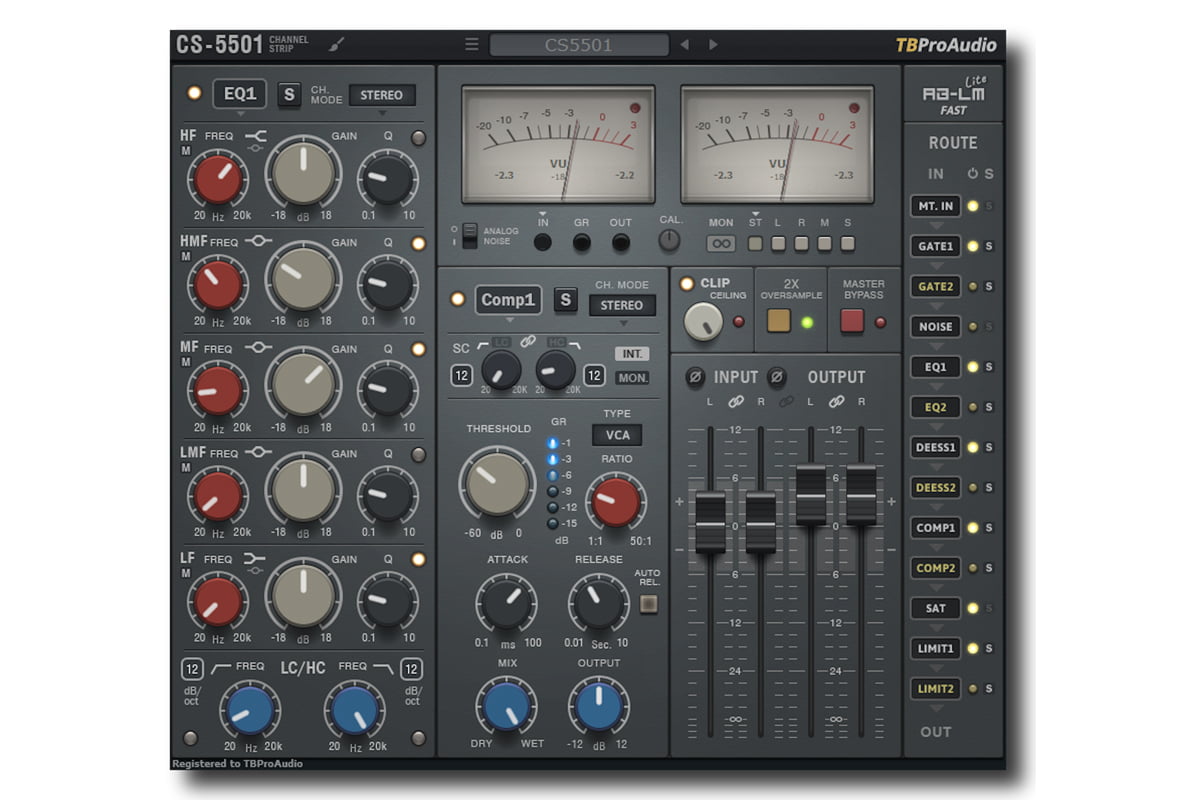The width and height of the screenshot is (1200, 800).
Task: Select the GATE1 module in the route list
Action: point(935,246)
